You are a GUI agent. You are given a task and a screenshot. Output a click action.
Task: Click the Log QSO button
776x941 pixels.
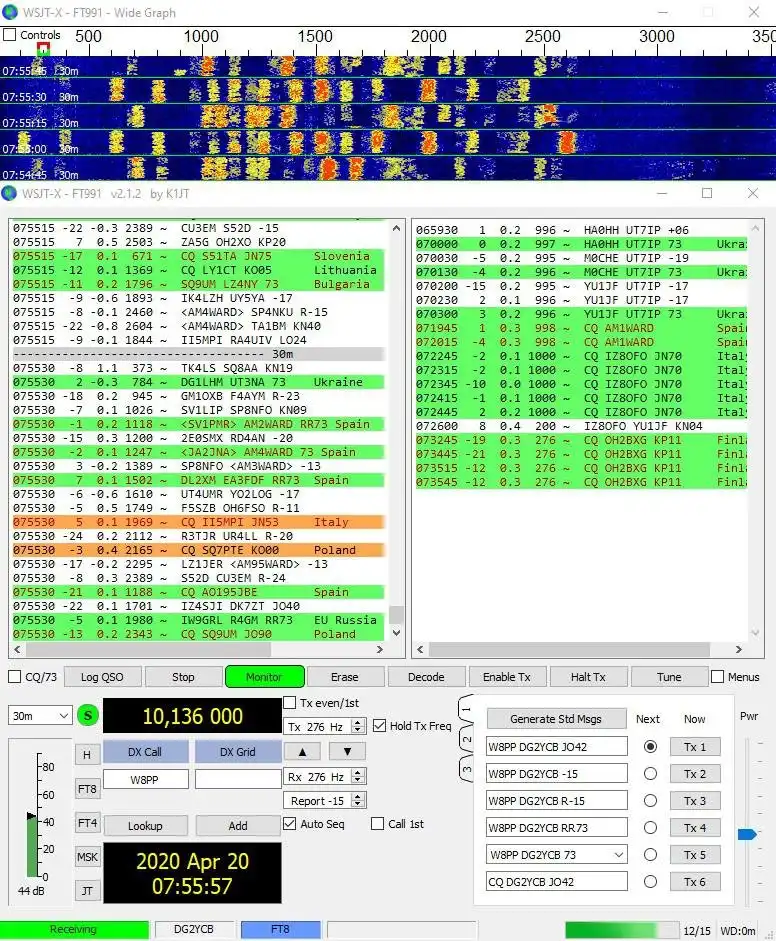[102, 677]
